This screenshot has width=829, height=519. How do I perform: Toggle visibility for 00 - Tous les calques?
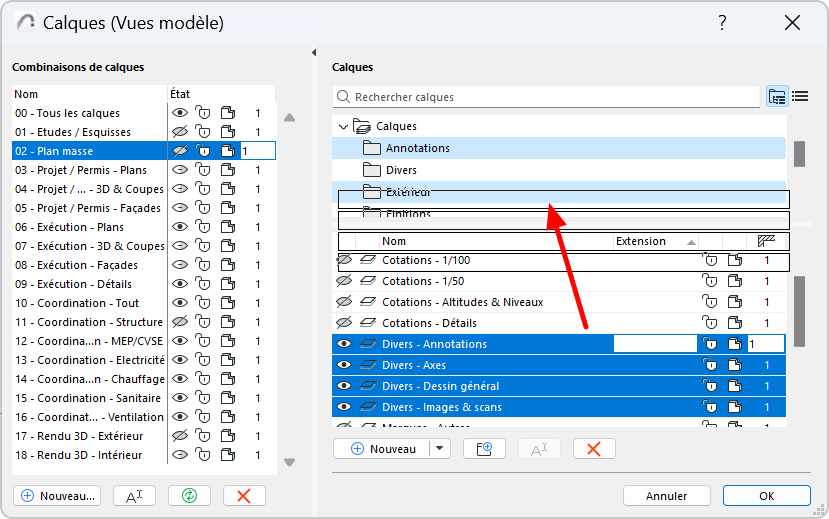(x=180, y=113)
